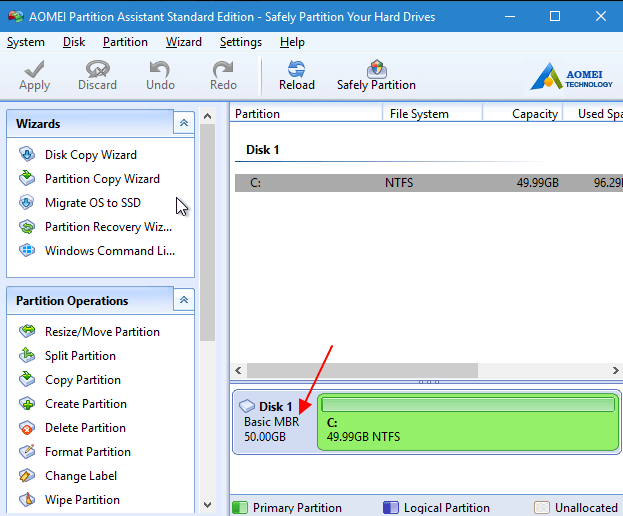Open the Settings menu

click(x=241, y=42)
